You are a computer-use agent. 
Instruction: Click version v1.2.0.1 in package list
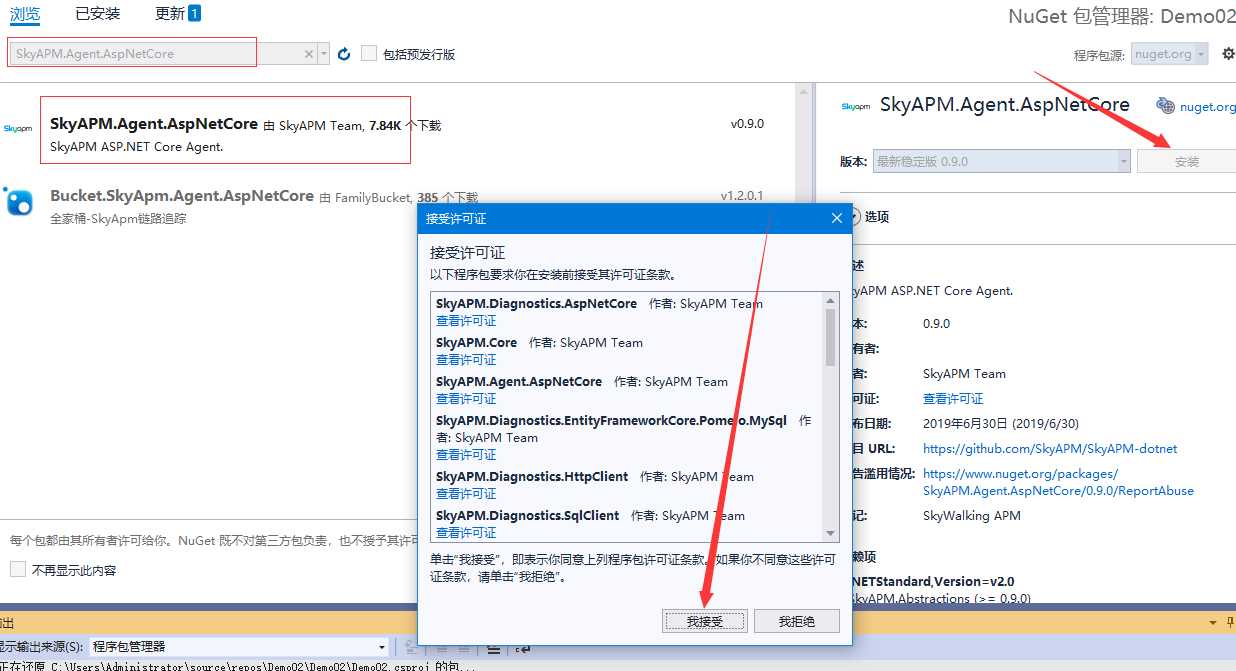pyautogui.click(x=742, y=196)
